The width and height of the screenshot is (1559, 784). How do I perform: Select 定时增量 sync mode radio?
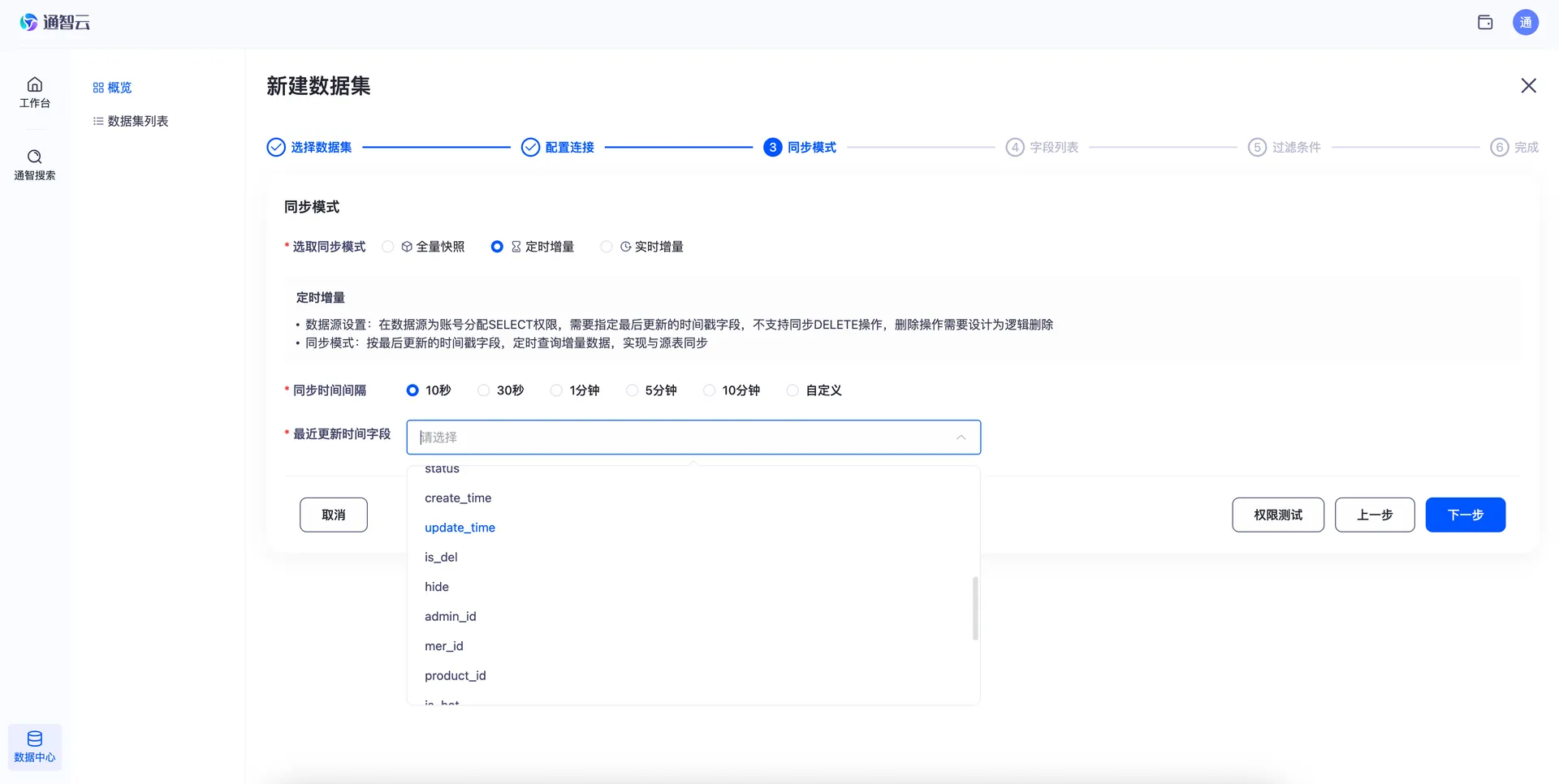click(x=497, y=247)
